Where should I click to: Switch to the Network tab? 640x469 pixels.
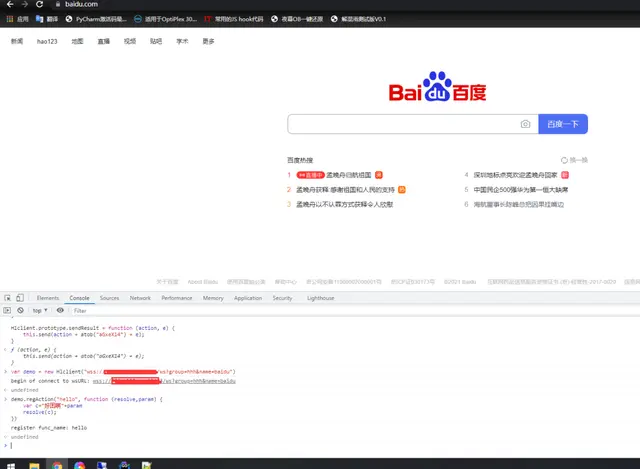pyautogui.click(x=140, y=298)
